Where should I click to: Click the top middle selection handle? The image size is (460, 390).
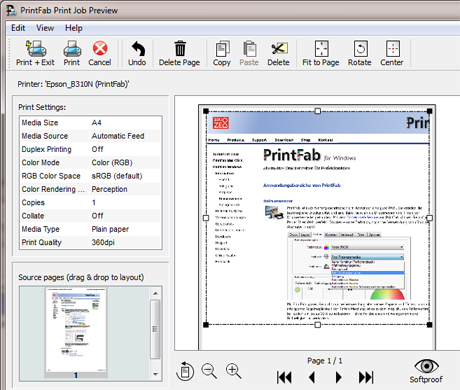318,111
